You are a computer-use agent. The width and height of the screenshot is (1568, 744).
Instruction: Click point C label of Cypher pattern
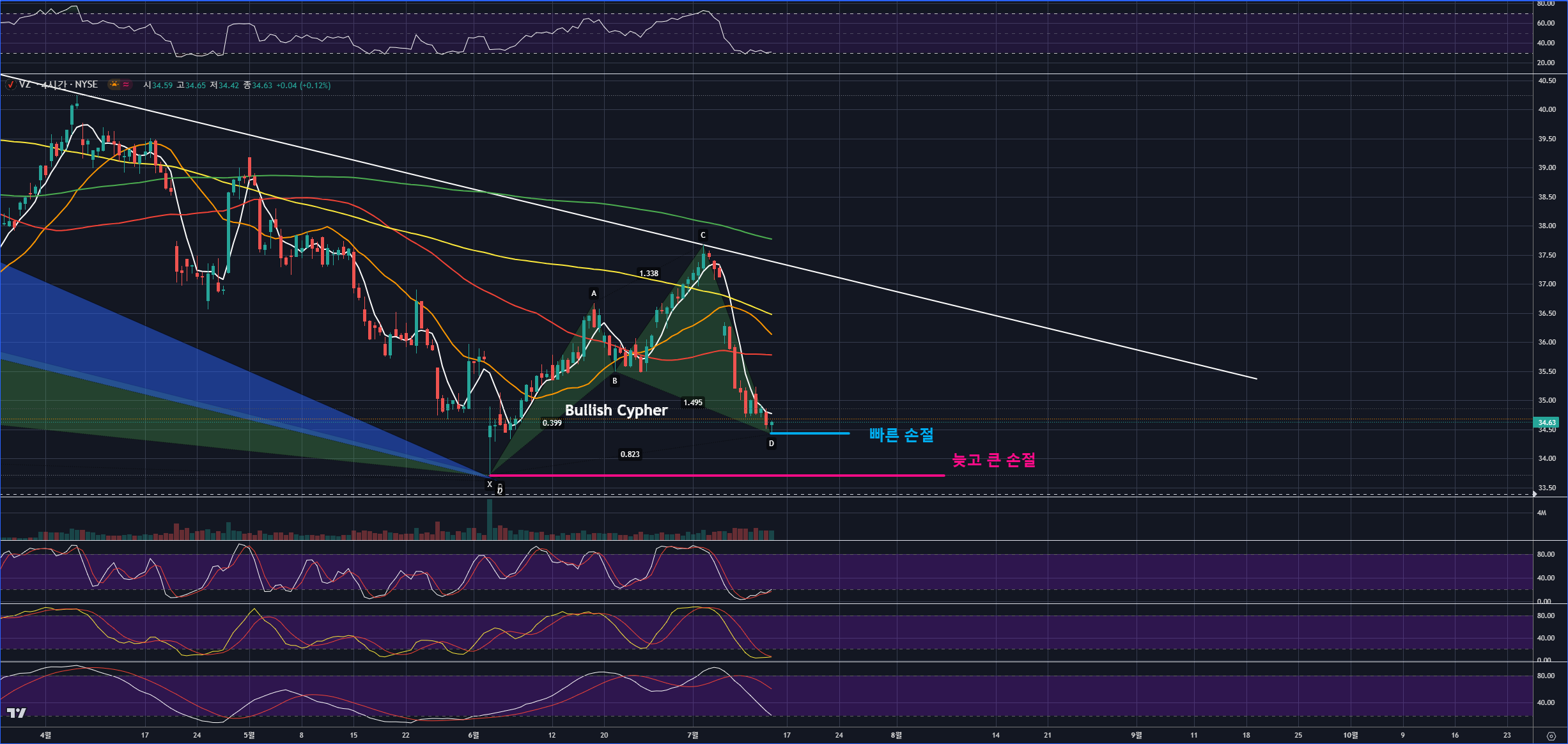(x=703, y=235)
